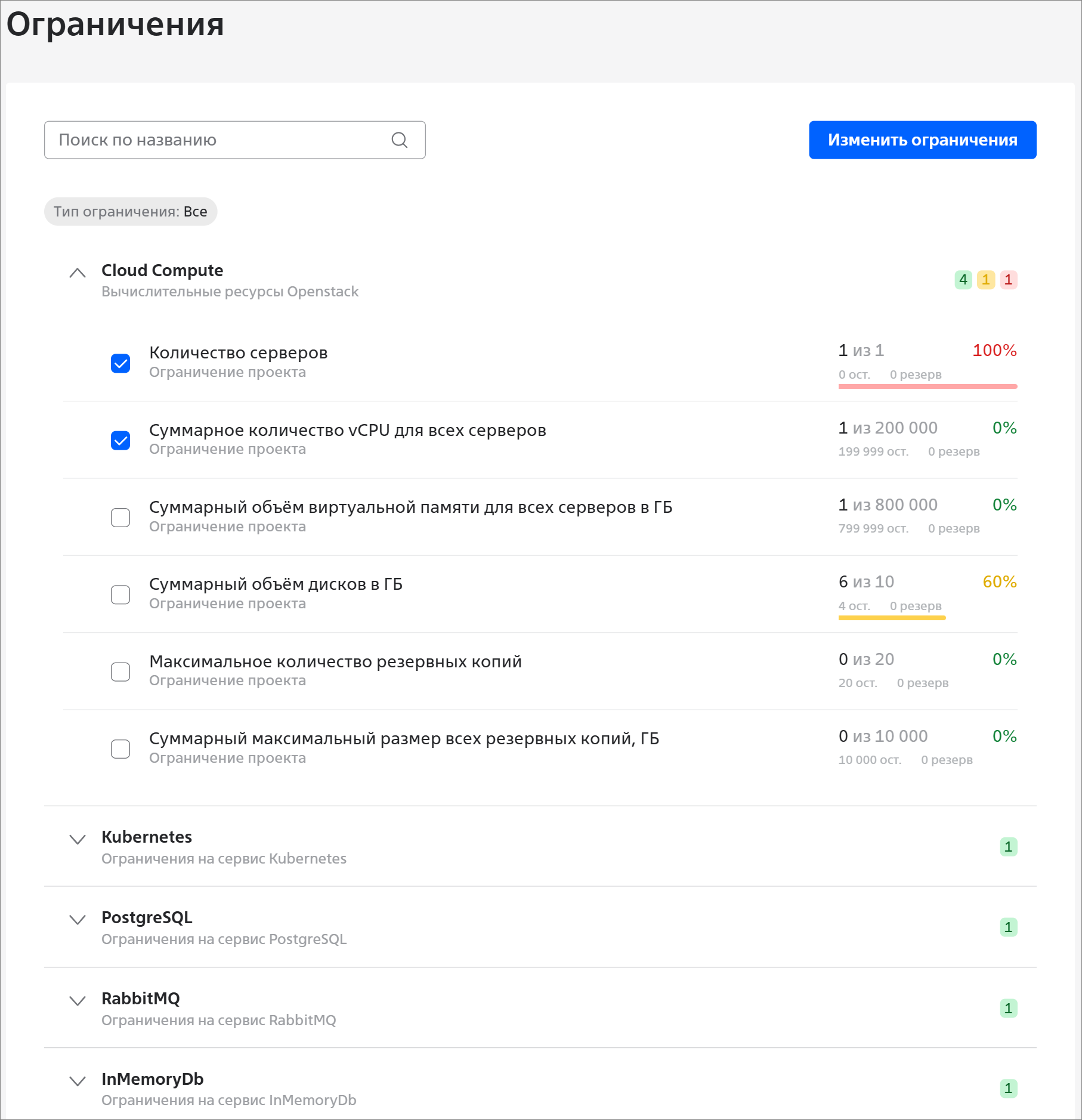This screenshot has height=1120, width=1082.
Task: Expand the Kubernetes section
Action: click(x=78, y=840)
